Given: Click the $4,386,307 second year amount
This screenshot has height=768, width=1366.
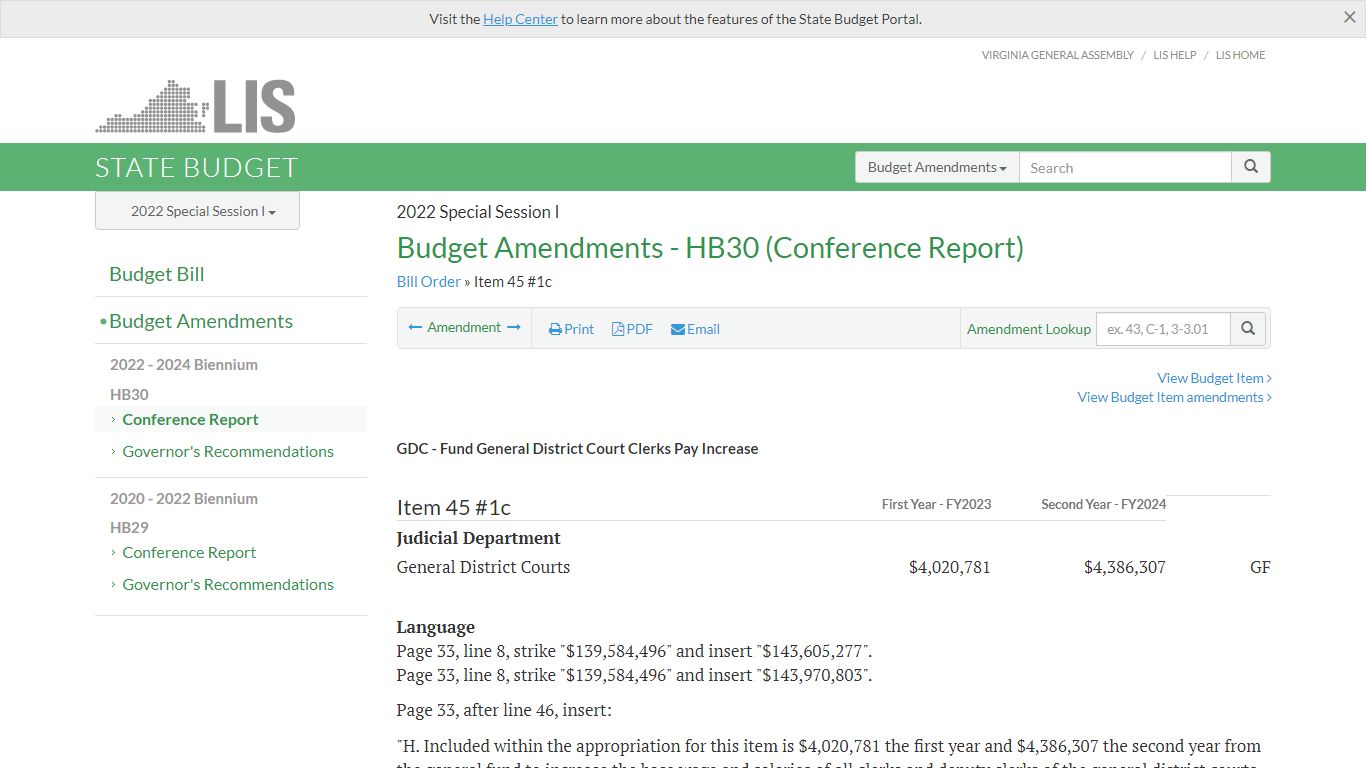Looking at the screenshot, I should point(1125,567).
